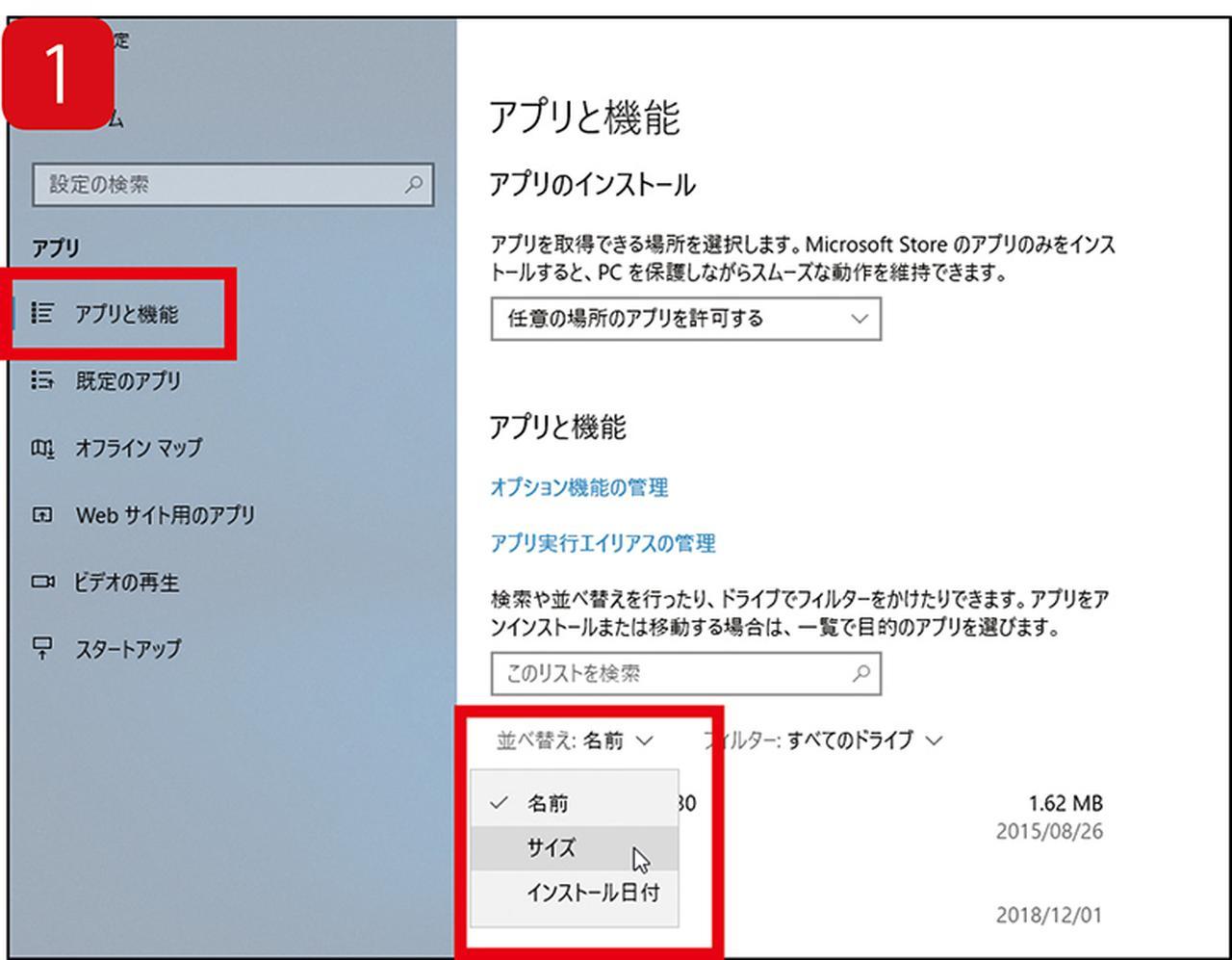Click the オフライン マップ map icon
This screenshot has height=960, width=1232.
[41, 448]
